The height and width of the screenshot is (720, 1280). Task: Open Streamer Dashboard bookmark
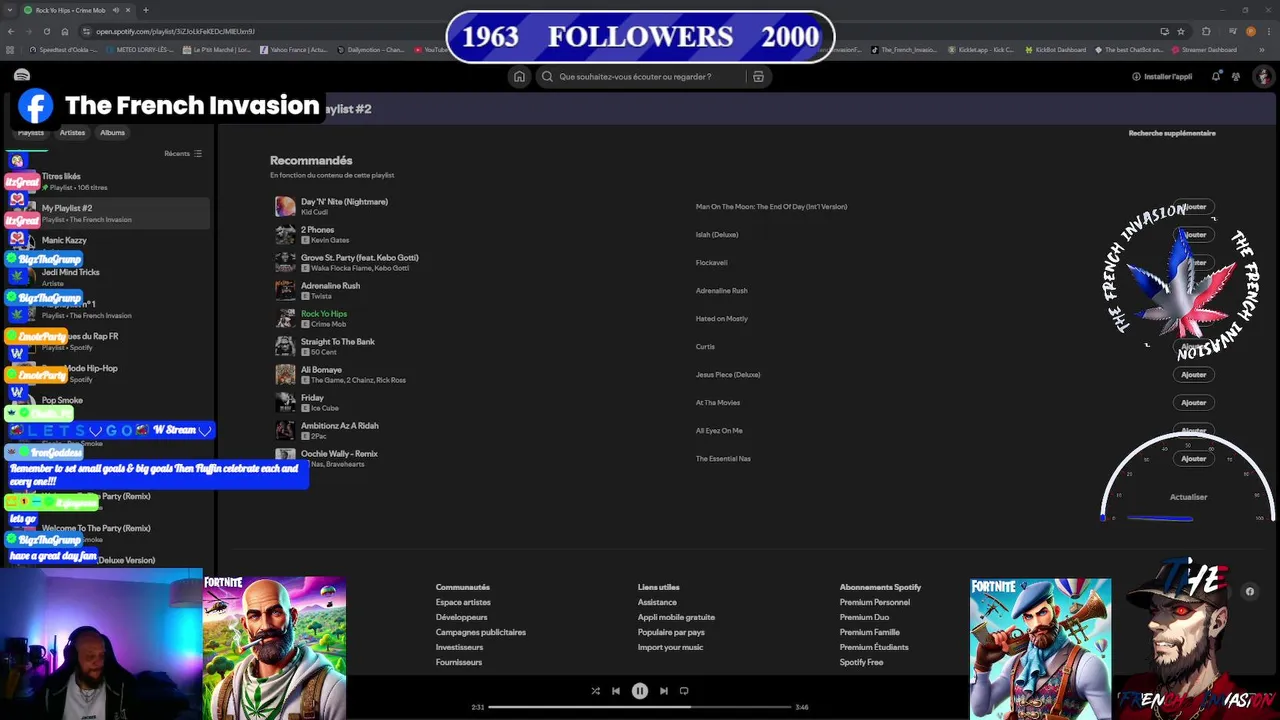pos(1204,49)
